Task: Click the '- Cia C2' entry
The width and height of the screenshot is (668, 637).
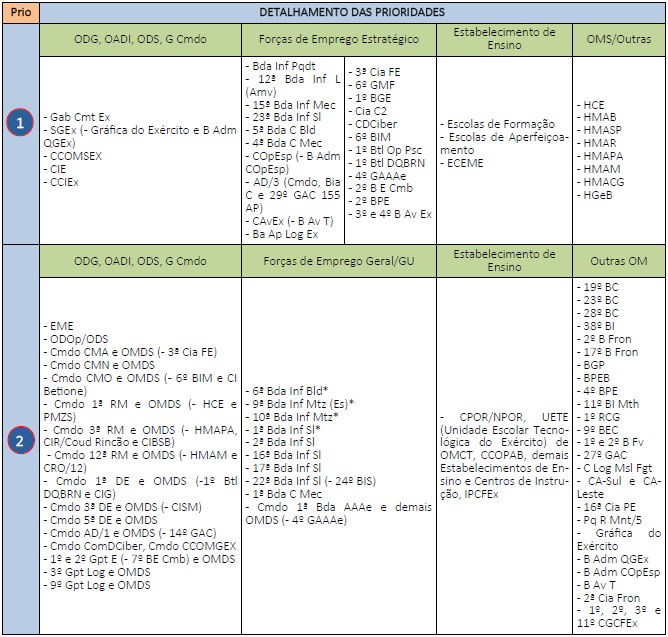Action: [x=368, y=111]
